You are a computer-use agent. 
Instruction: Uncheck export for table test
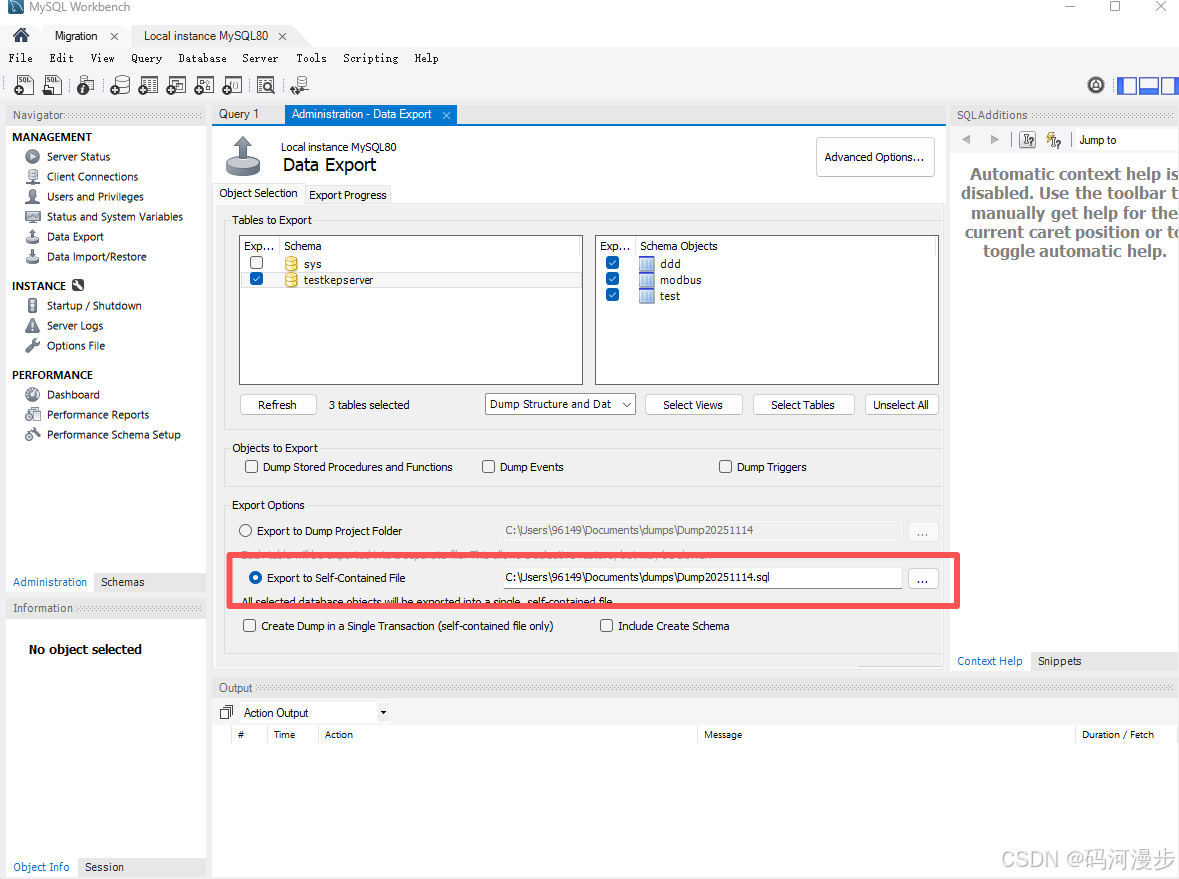click(x=613, y=295)
